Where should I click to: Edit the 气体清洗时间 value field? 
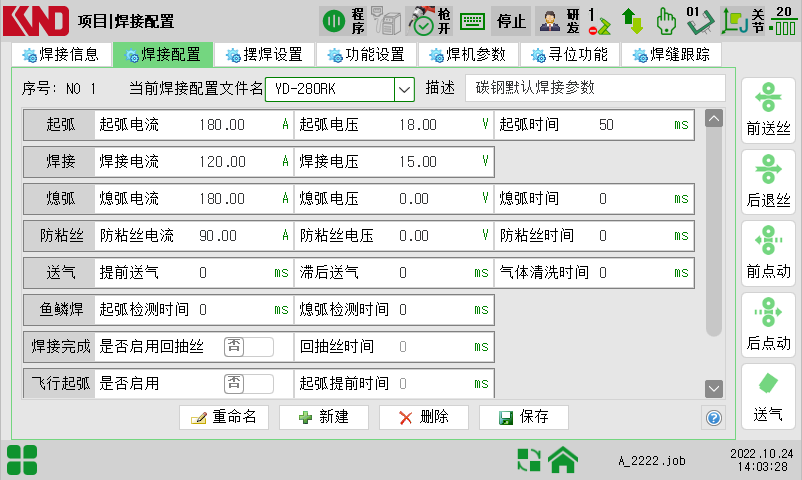[603, 273]
